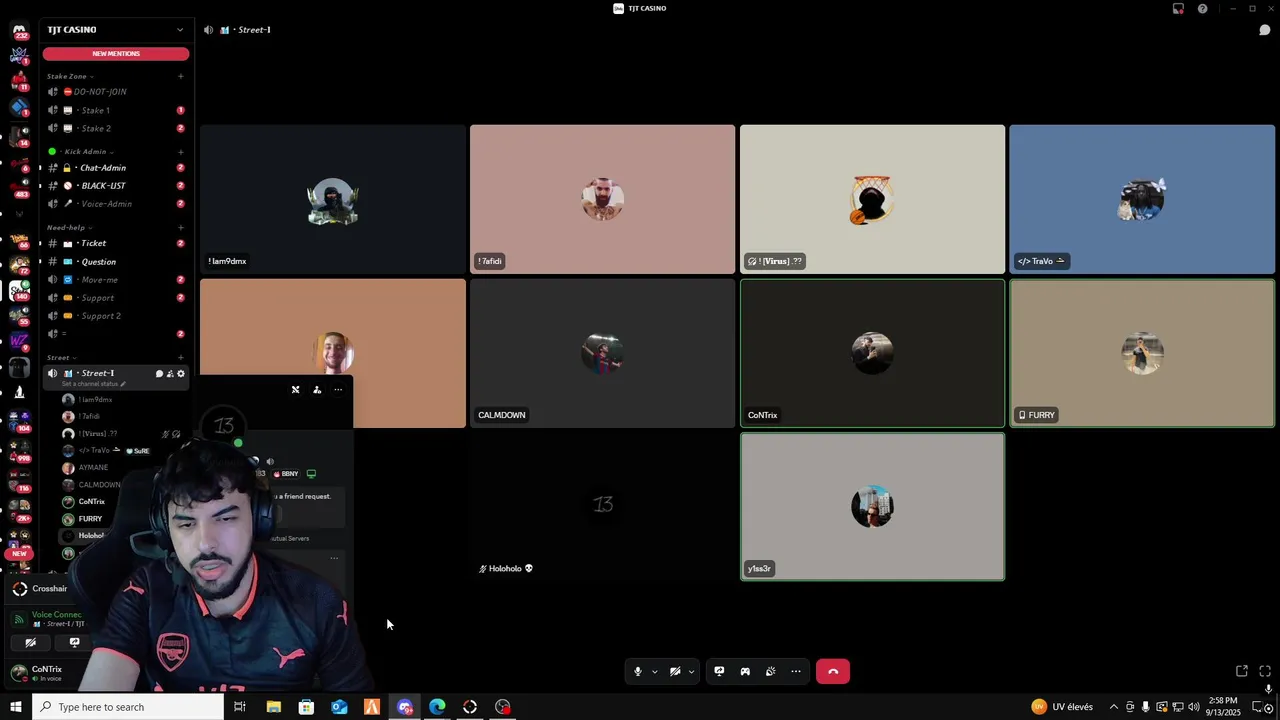Viewport: 1280px width, 720px height.
Task: Open microphone input options arrow
Action: 654,672
